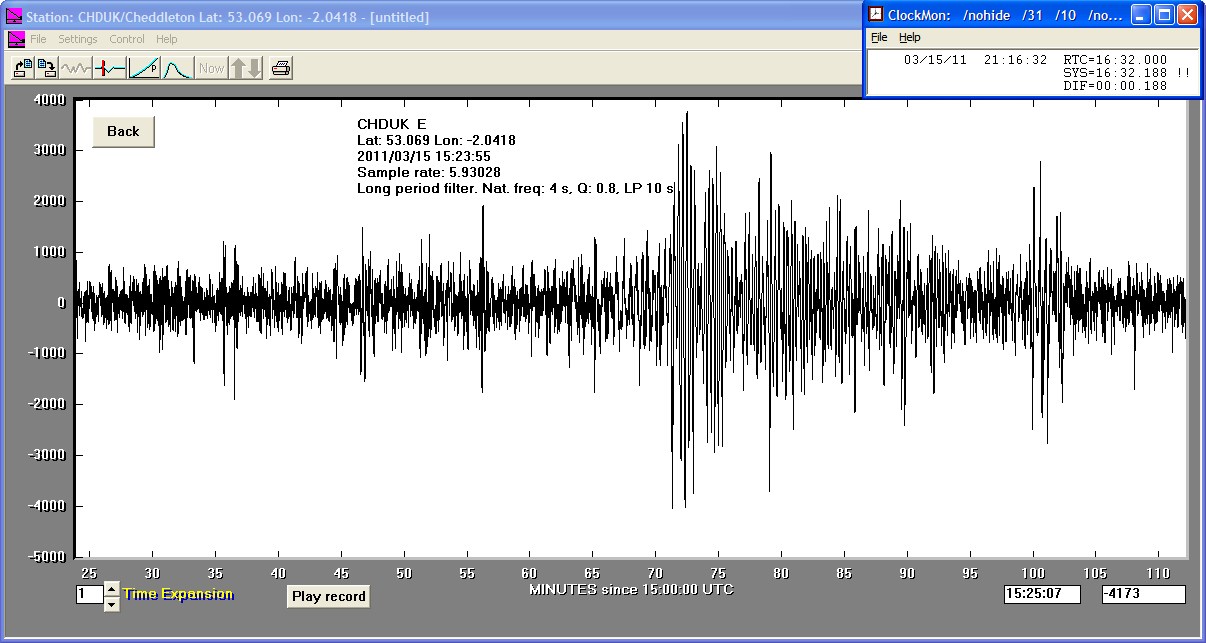This screenshot has width=1206, height=643.
Task: Click the CHDUK E channel label
Action: 392,124
